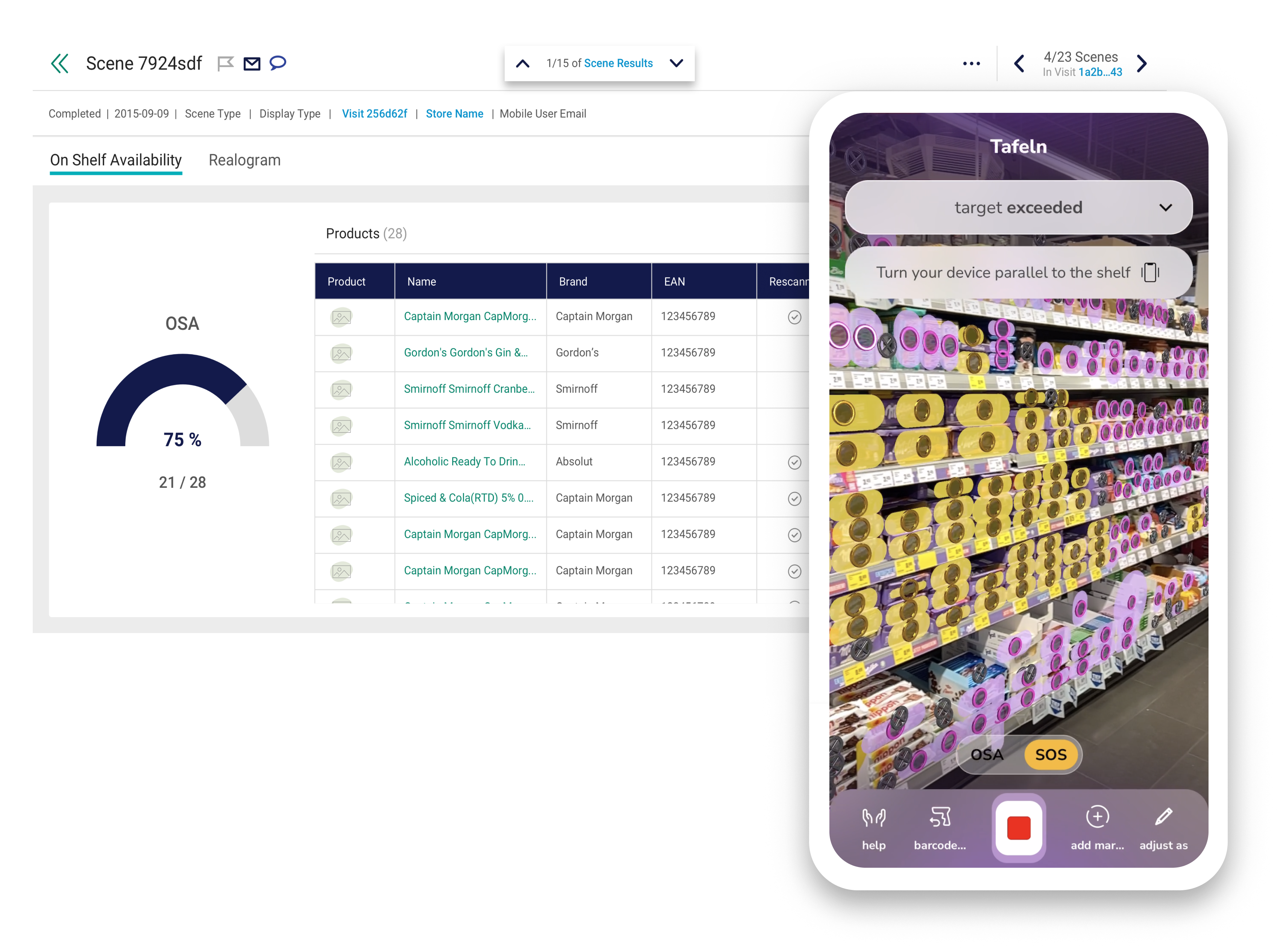Go to next scene result with down chevron

tap(677, 64)
